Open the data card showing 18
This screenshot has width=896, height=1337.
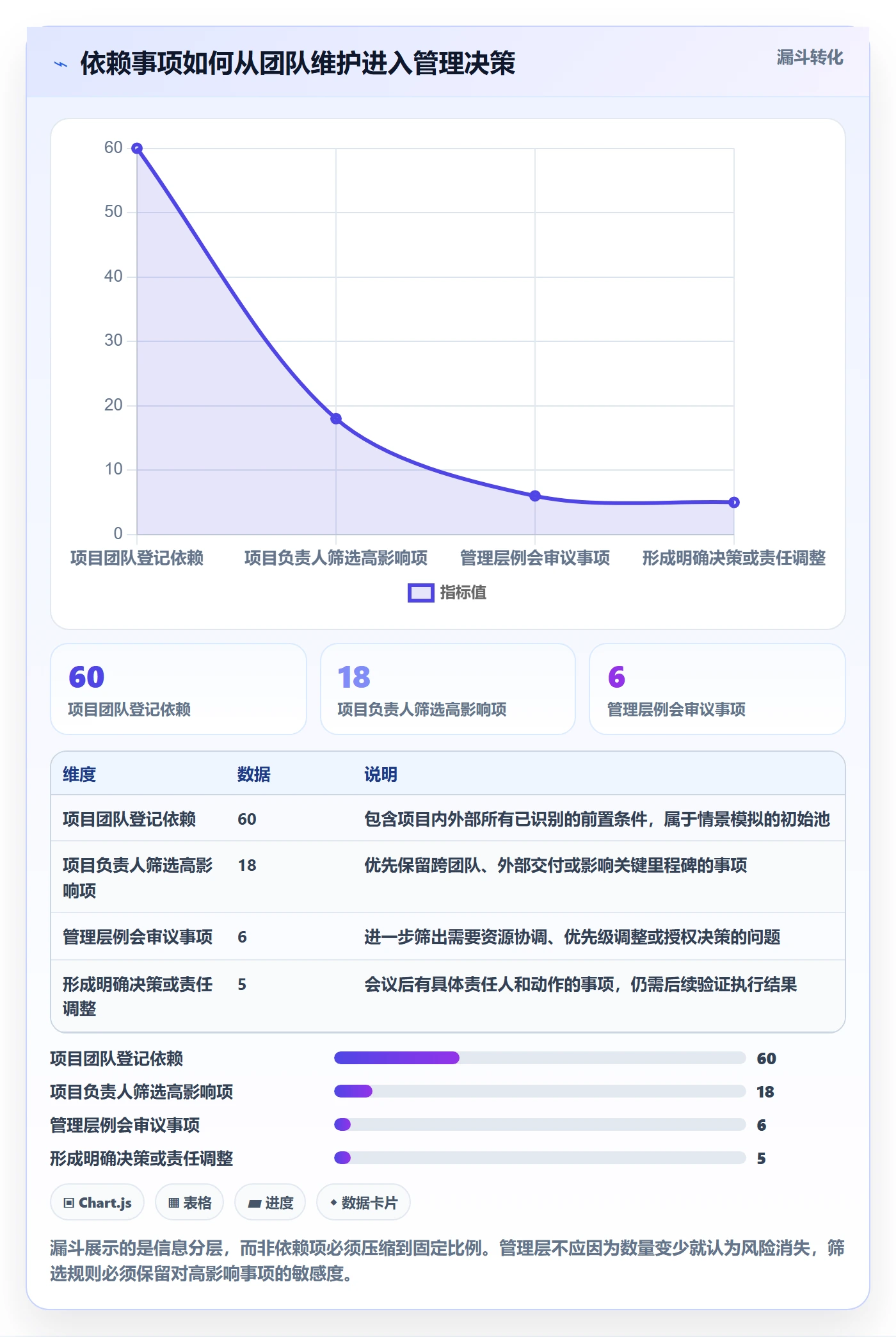coord(448,689)
